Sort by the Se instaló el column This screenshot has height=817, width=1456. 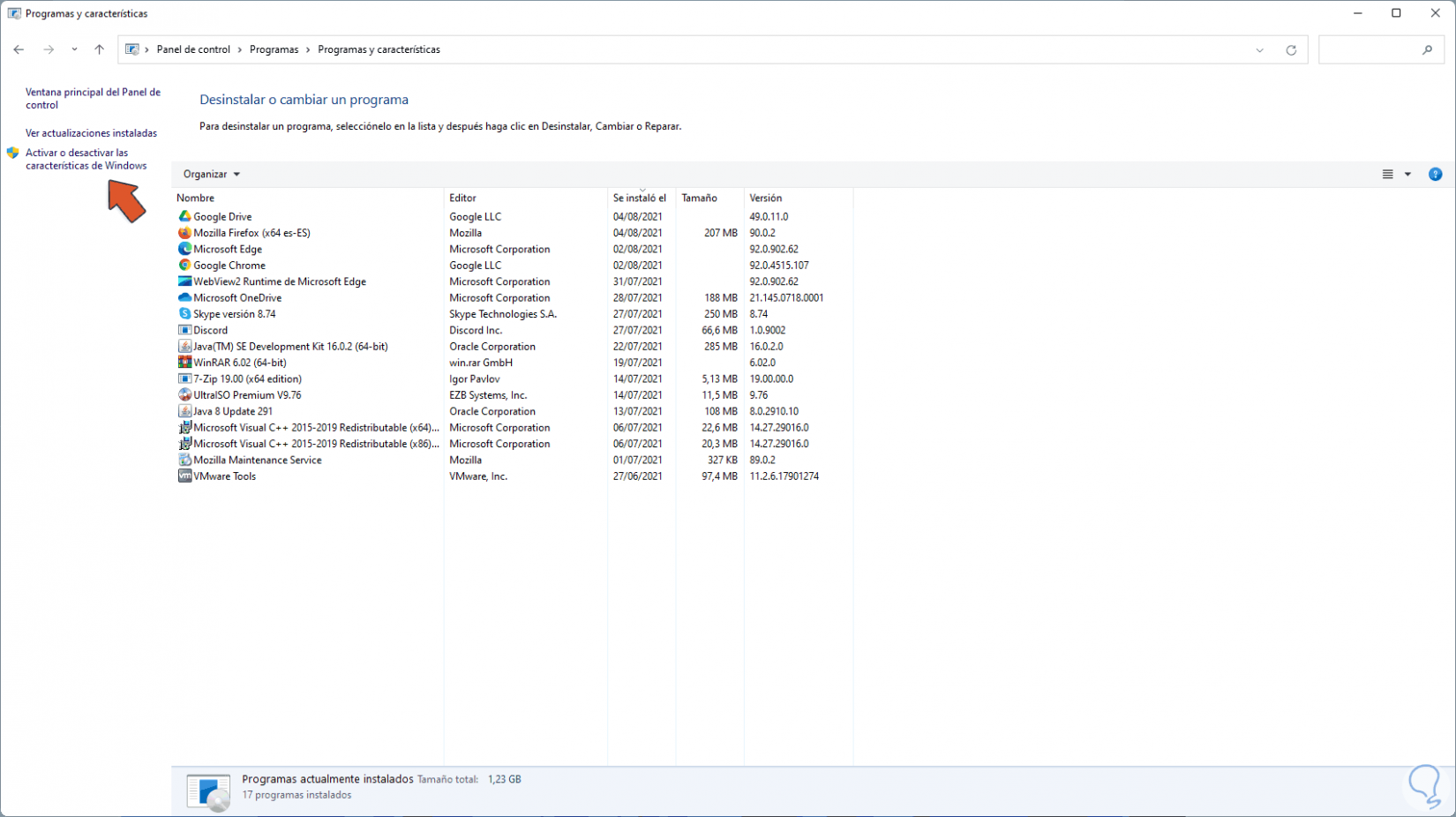(641, 198)
